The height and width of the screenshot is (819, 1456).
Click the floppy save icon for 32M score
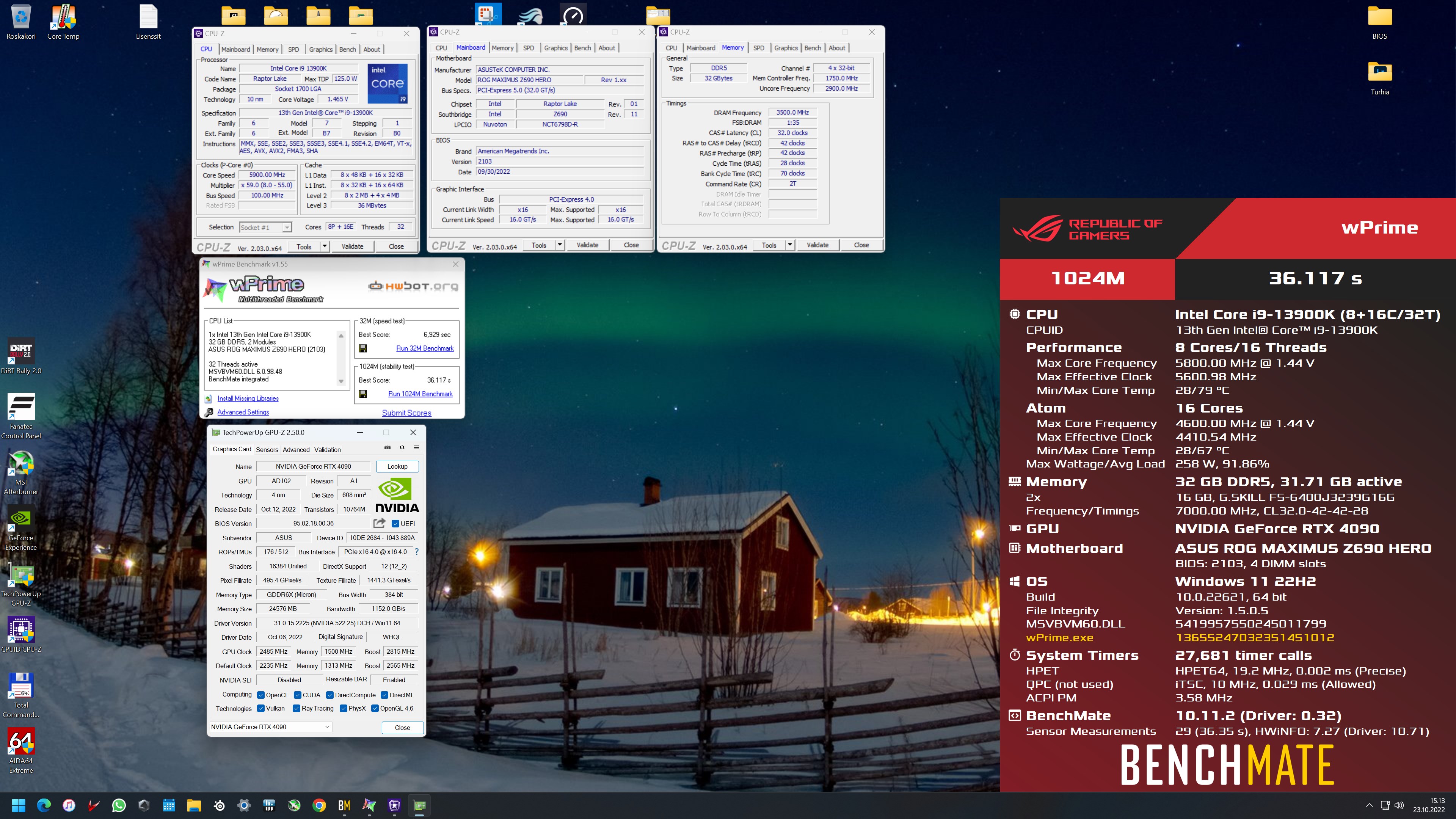click(363, 349)
